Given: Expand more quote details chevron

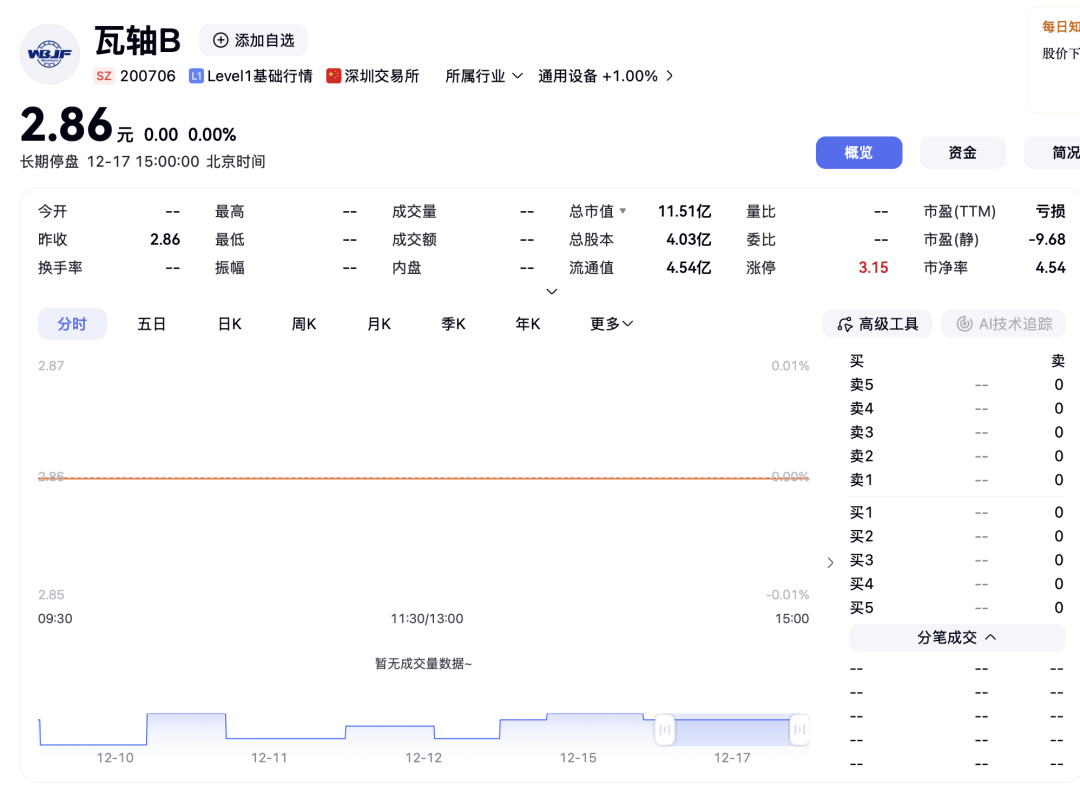Looking at the screenshot, I should point(551,291).
